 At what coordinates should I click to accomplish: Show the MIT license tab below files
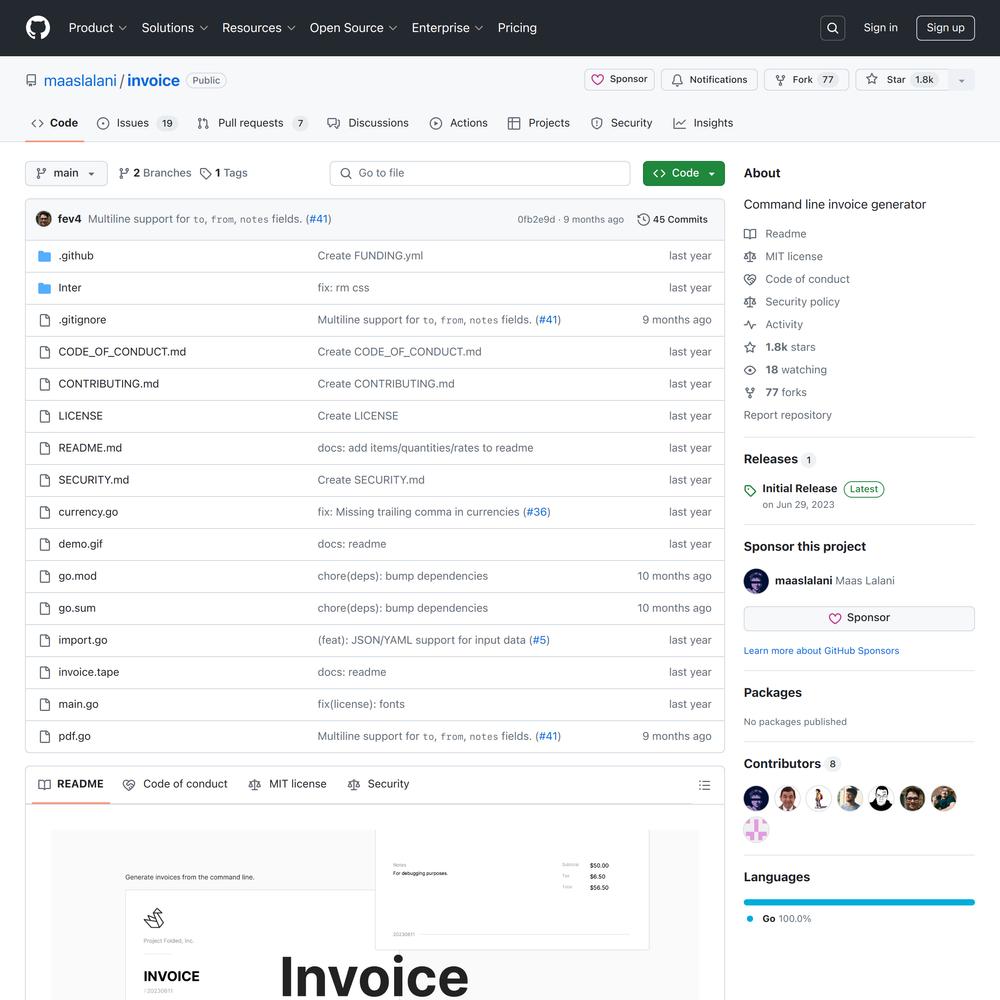[x=288, y=784]
